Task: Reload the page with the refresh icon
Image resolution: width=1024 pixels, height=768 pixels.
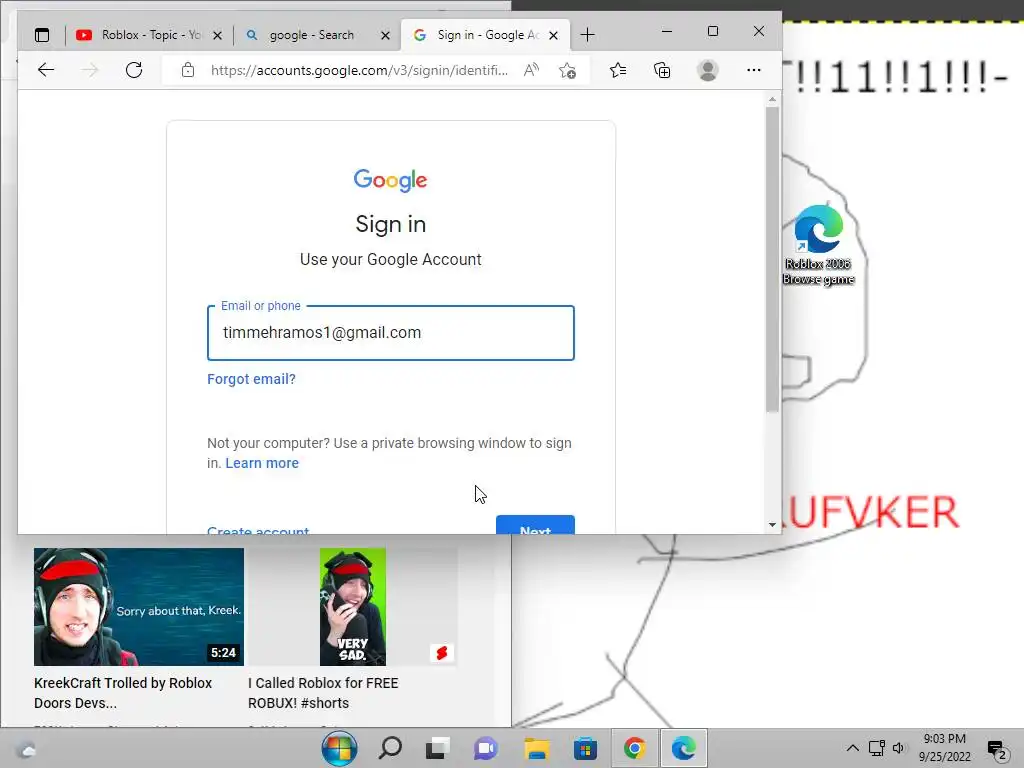Action: pyautogui.click(x=134, y=70)
